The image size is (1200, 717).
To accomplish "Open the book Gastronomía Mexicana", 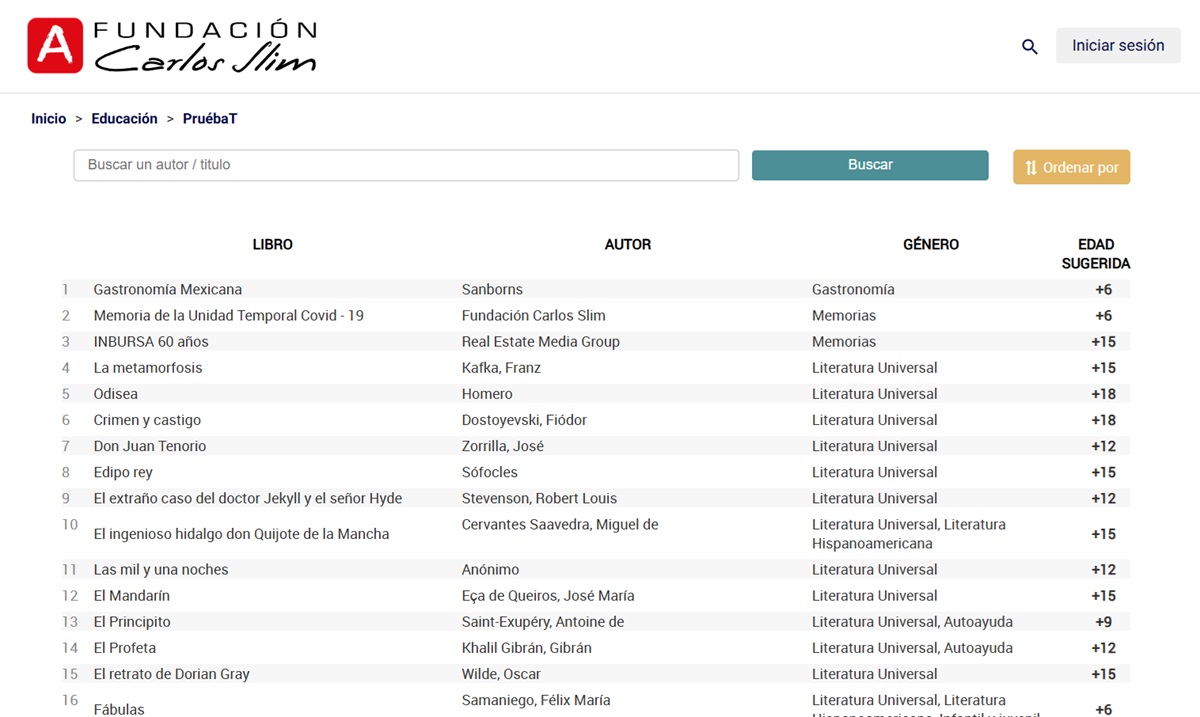I will click(167, 290).
